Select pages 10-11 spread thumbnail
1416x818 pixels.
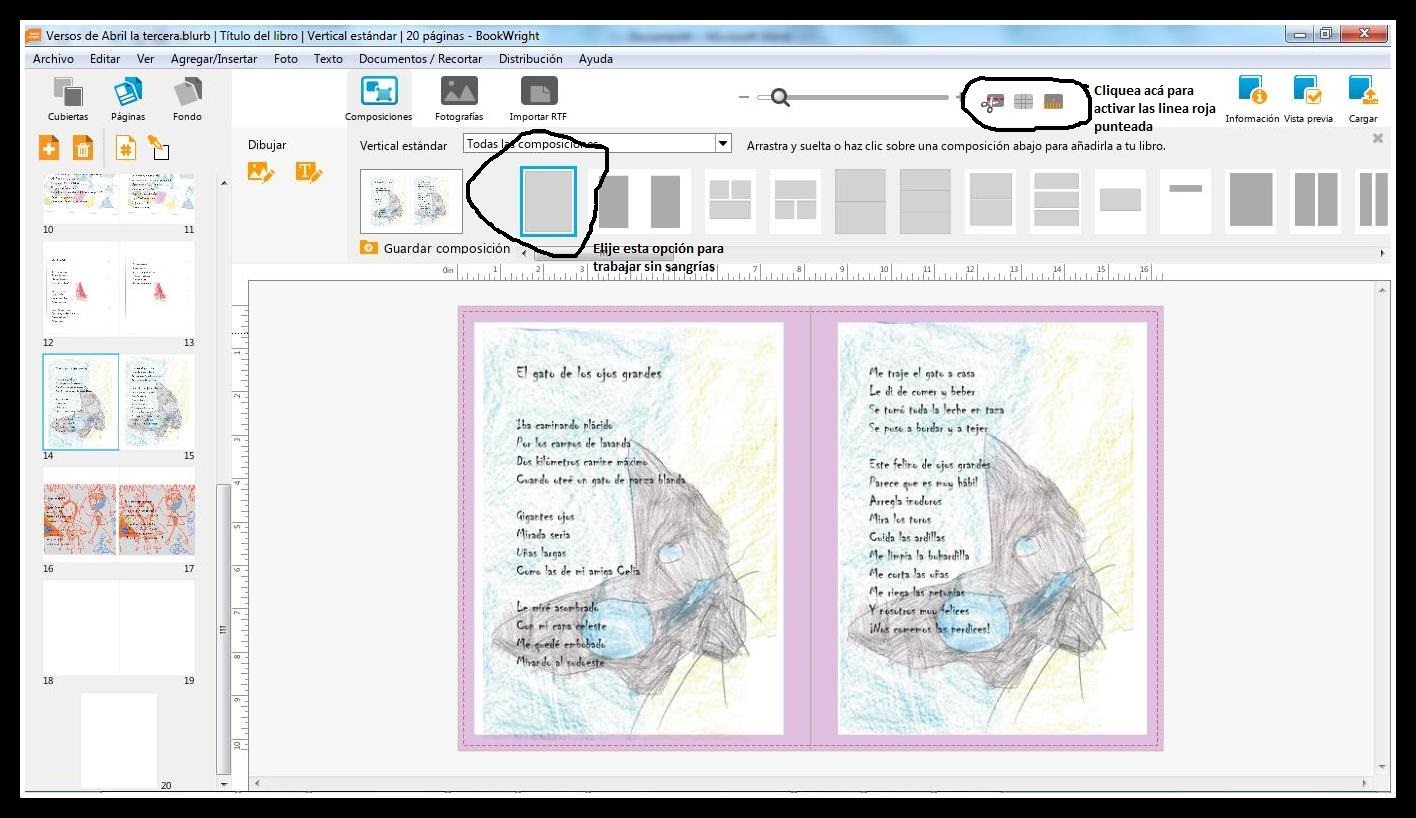[x=119, y=197]
